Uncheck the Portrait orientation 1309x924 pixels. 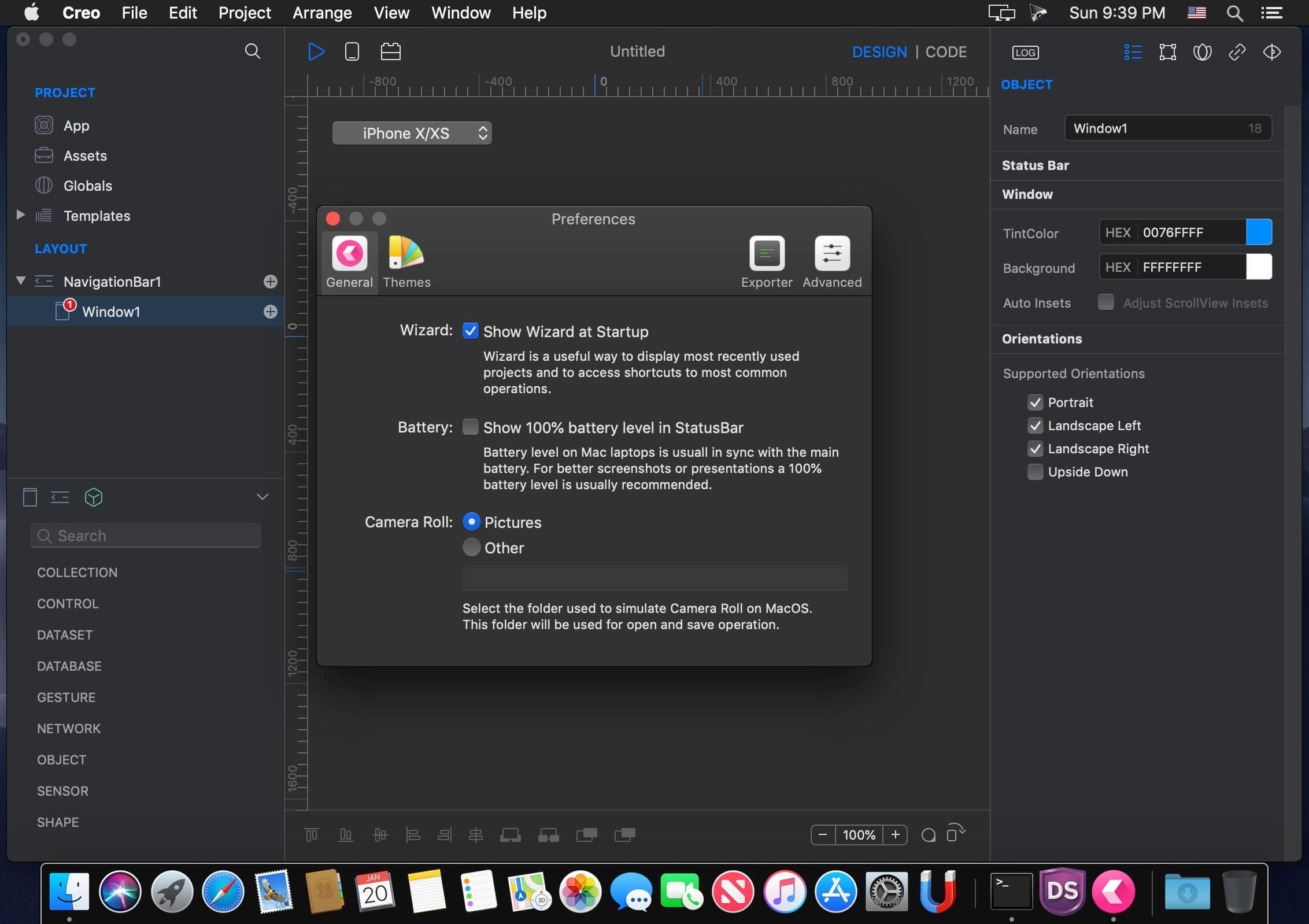1035,402
